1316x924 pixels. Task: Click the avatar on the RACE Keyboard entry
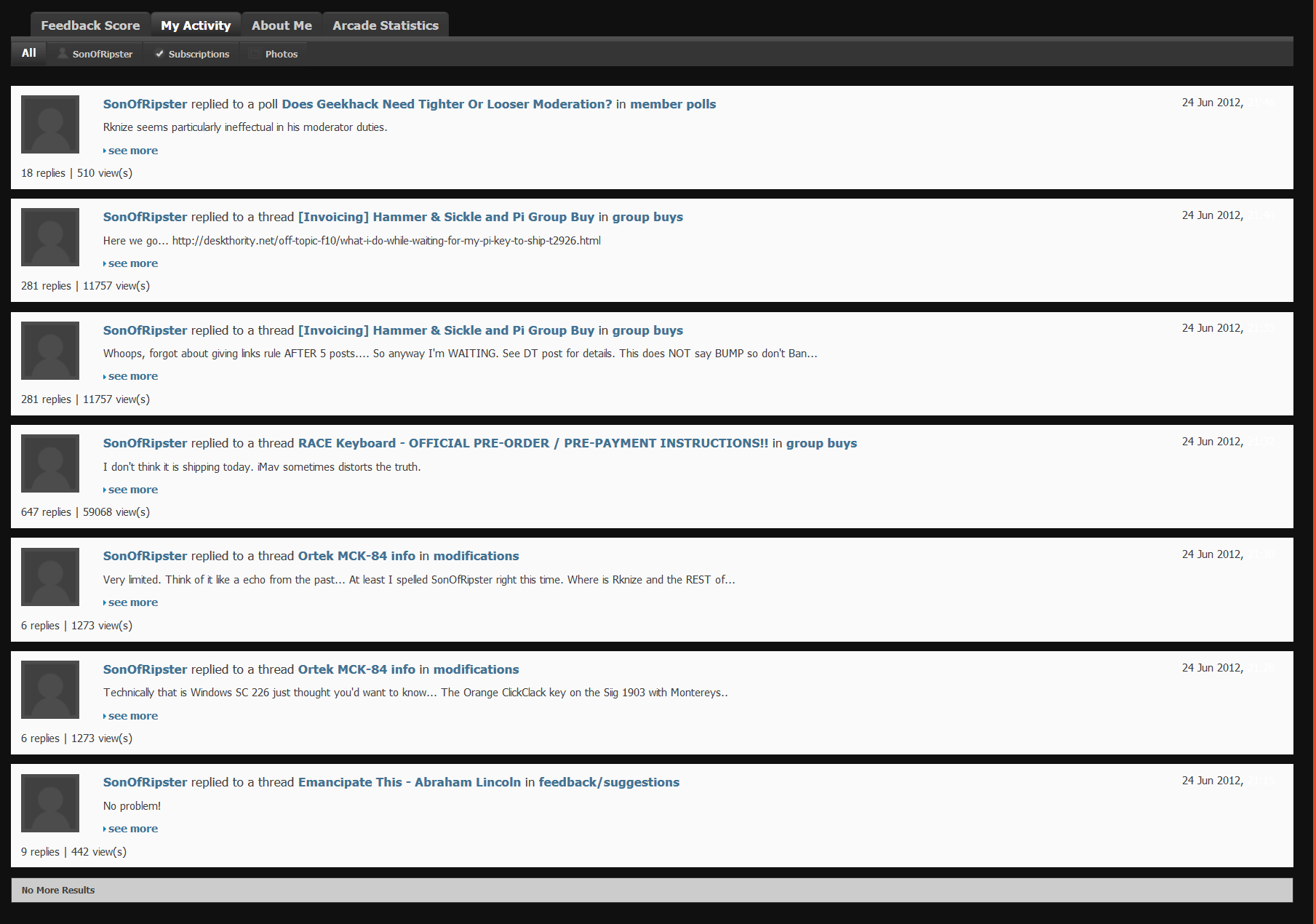50,463
